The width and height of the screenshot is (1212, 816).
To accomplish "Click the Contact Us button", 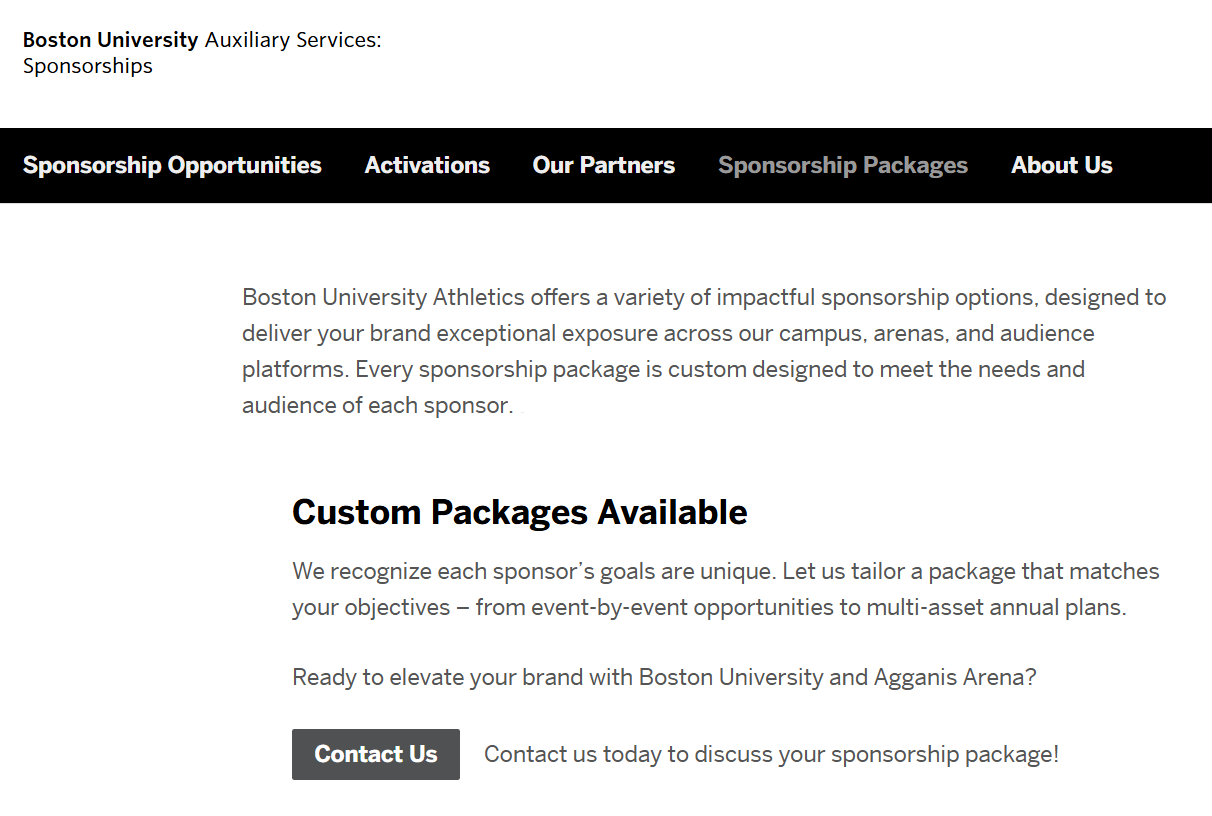I will pos(376,754).
